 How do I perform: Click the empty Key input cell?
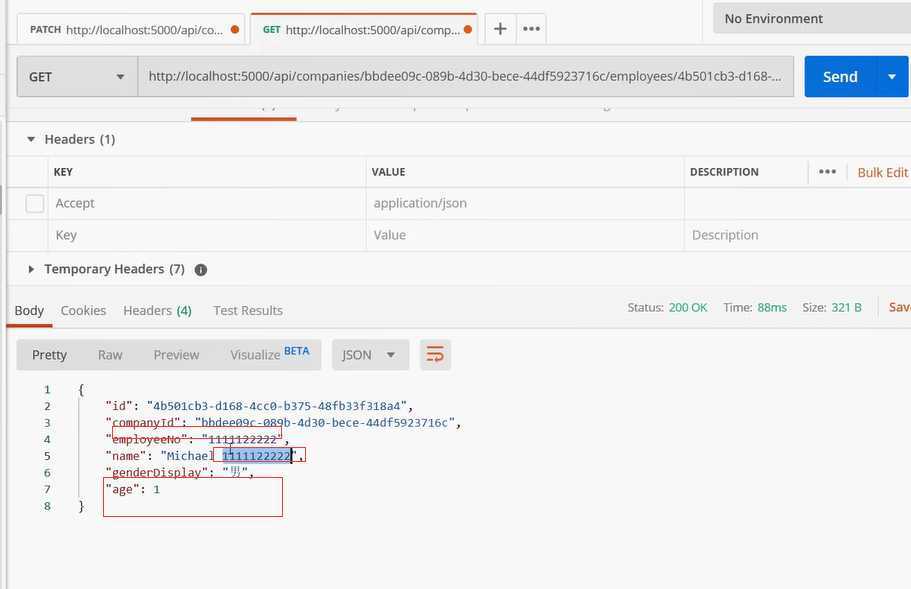coord(207,235)
